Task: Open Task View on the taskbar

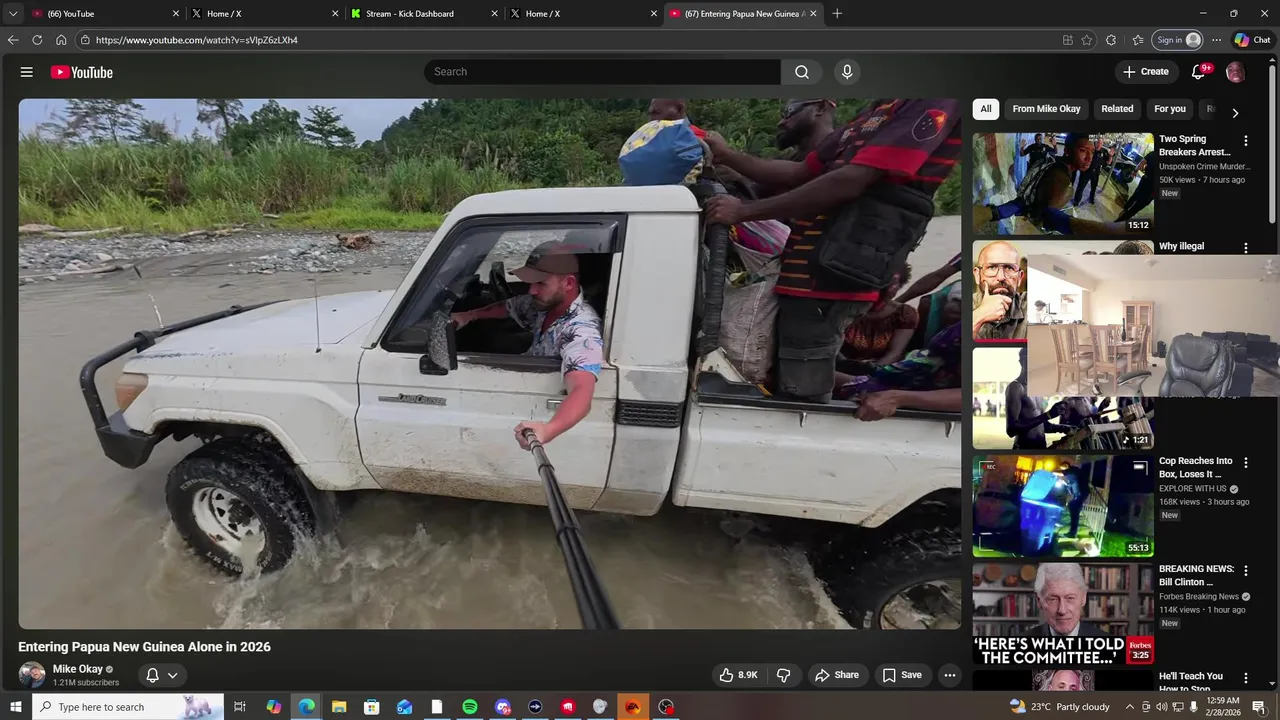Action: (240, 707)
